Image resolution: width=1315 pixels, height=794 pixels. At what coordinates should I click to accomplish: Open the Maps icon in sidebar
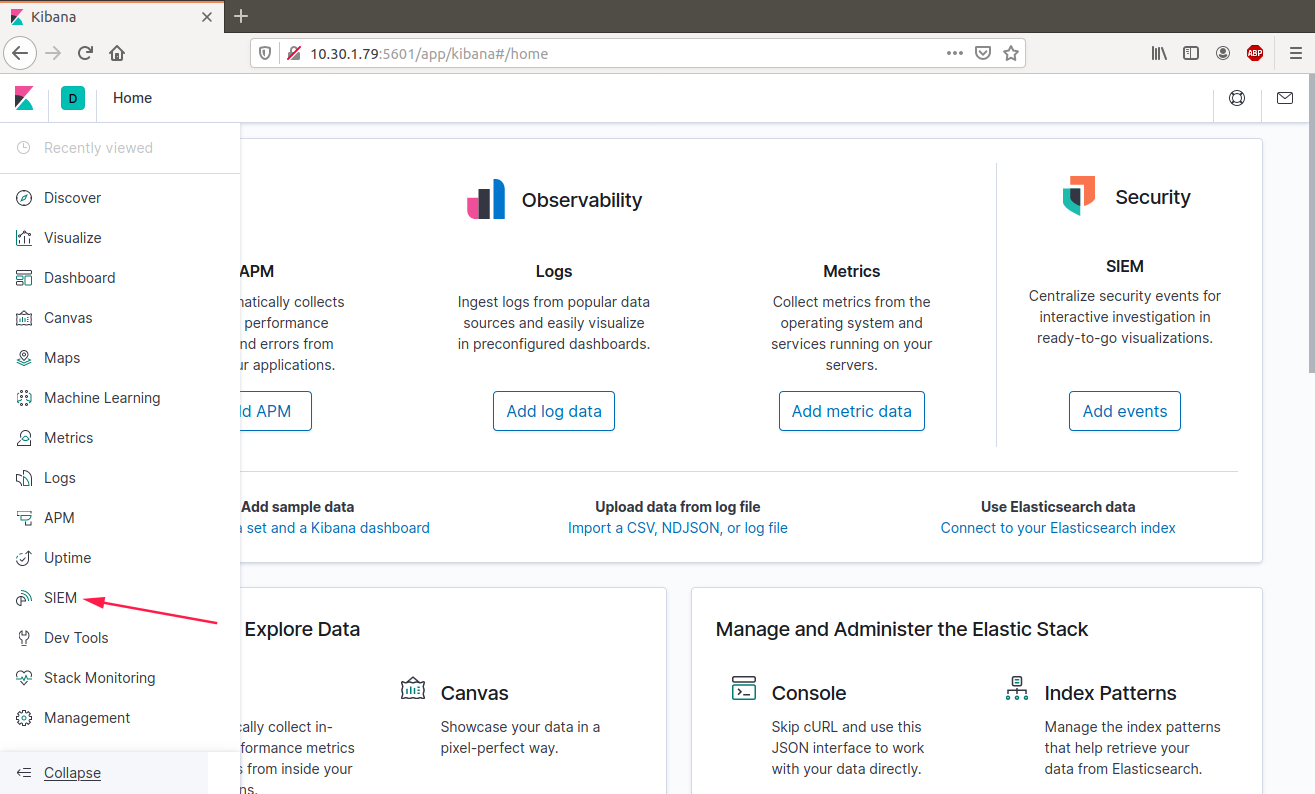point(25,358)
